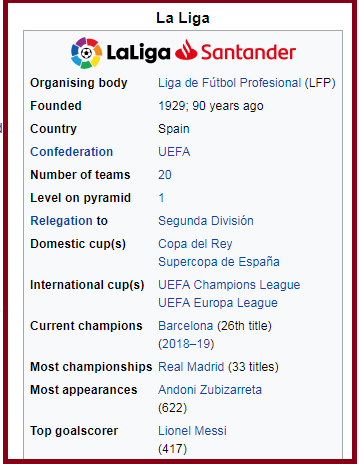This screenshot has width=364, height=464.
Task: Open the UEFA Champions League link
Action: click(229, 285)
